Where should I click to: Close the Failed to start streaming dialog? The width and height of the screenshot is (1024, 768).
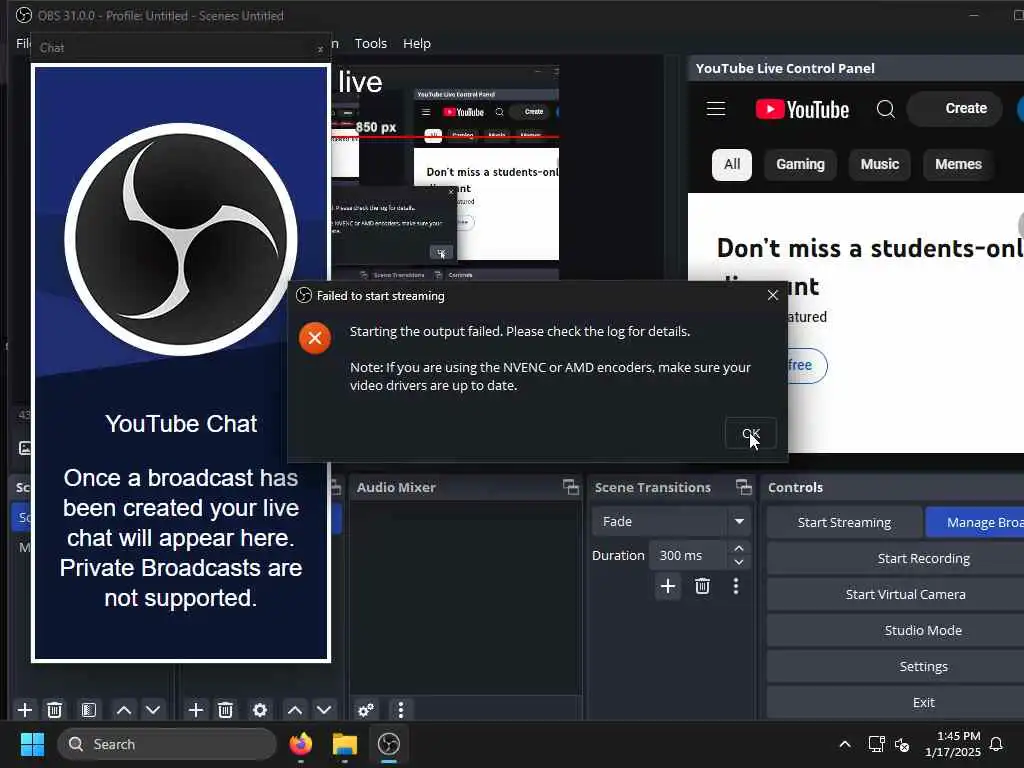pos(773,295)
